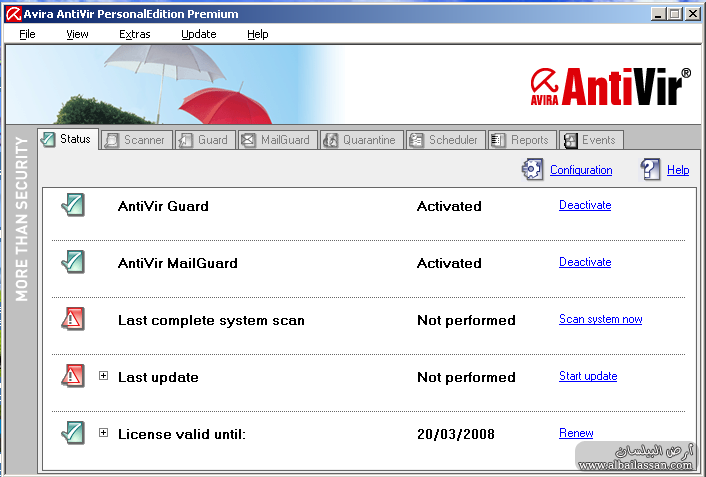Screen dimensions: 706x477
Task: Click the license date 20/03/2008
Action: tap(456, 434)
